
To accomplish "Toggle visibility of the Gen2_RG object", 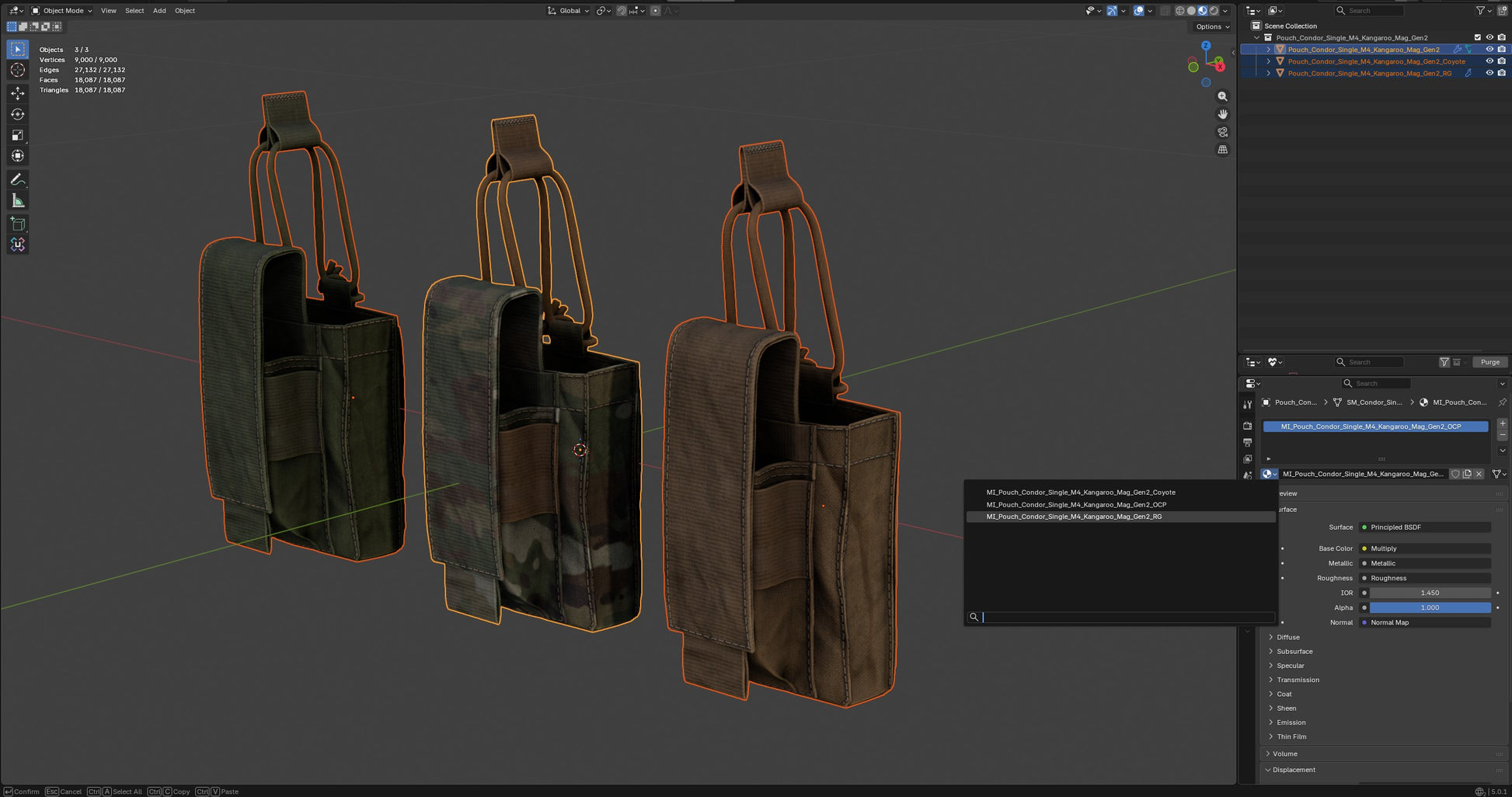I will 1489,73.
